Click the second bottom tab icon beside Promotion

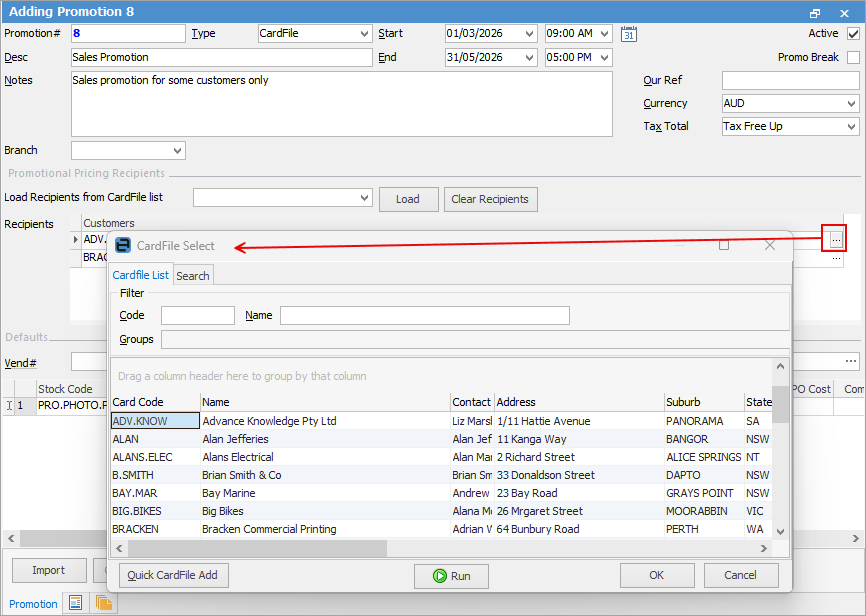pos(74,603)
